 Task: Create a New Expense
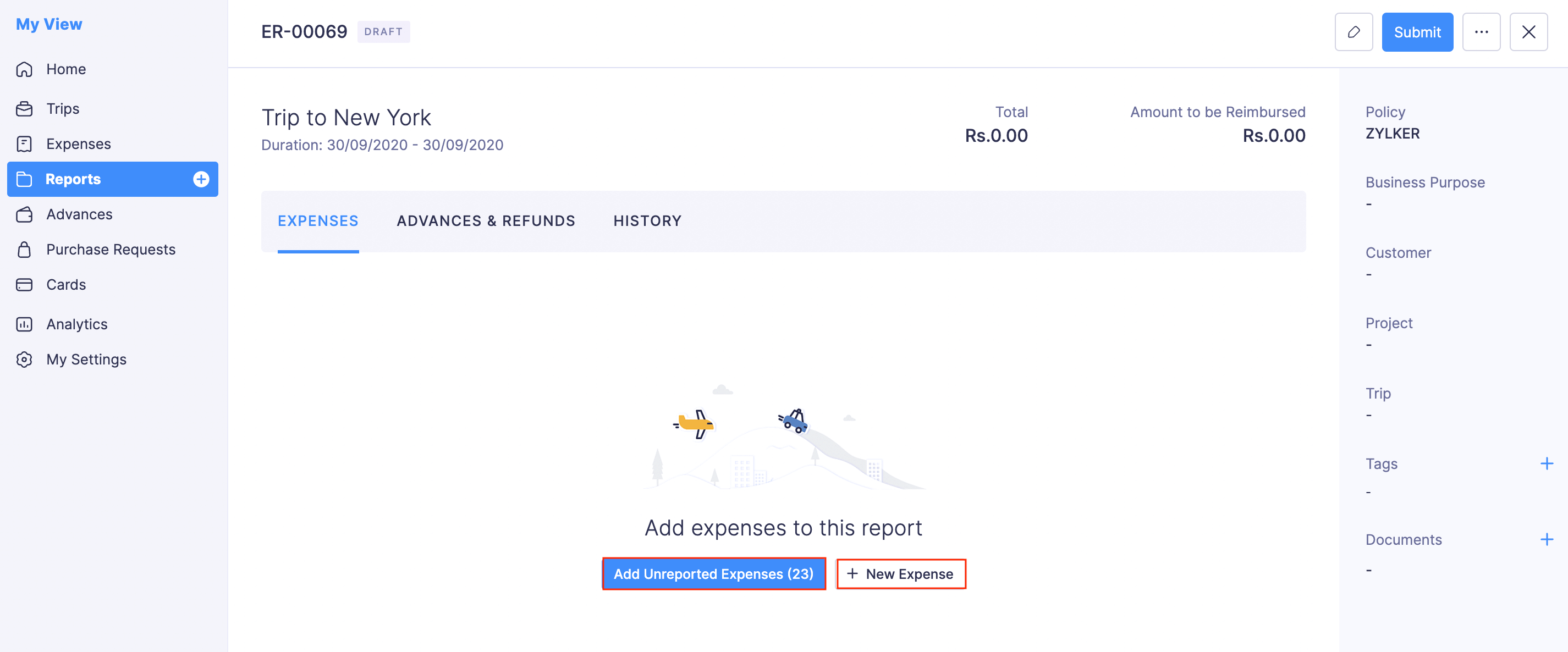[x=901, y=573]
